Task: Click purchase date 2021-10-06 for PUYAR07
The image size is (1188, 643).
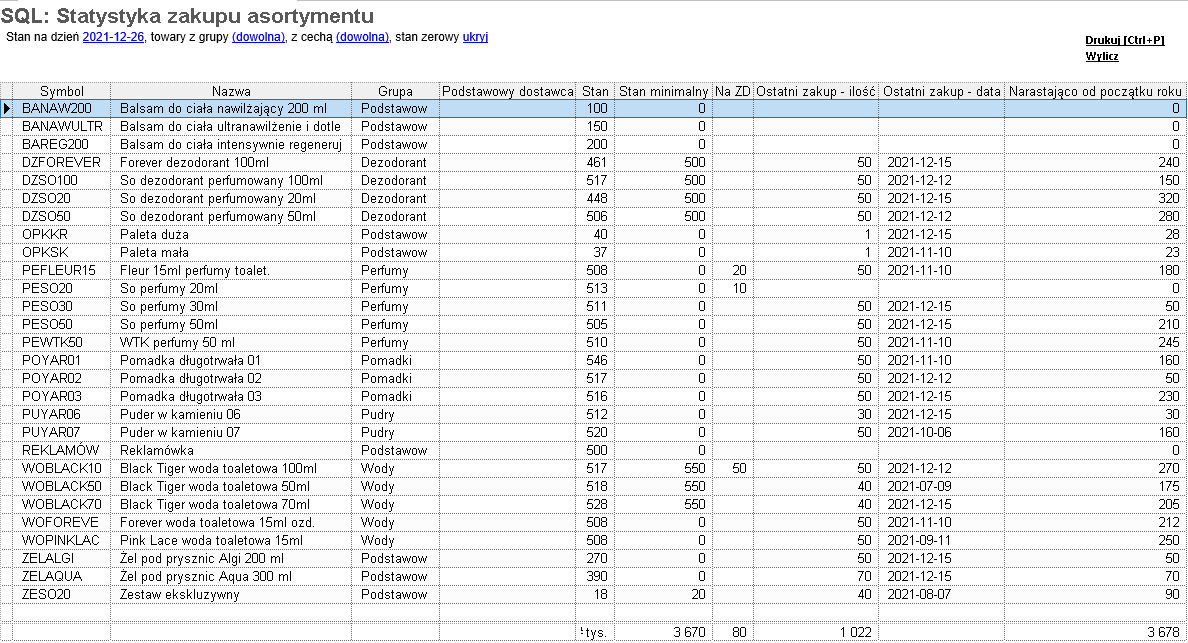Action: coord(942,432)
